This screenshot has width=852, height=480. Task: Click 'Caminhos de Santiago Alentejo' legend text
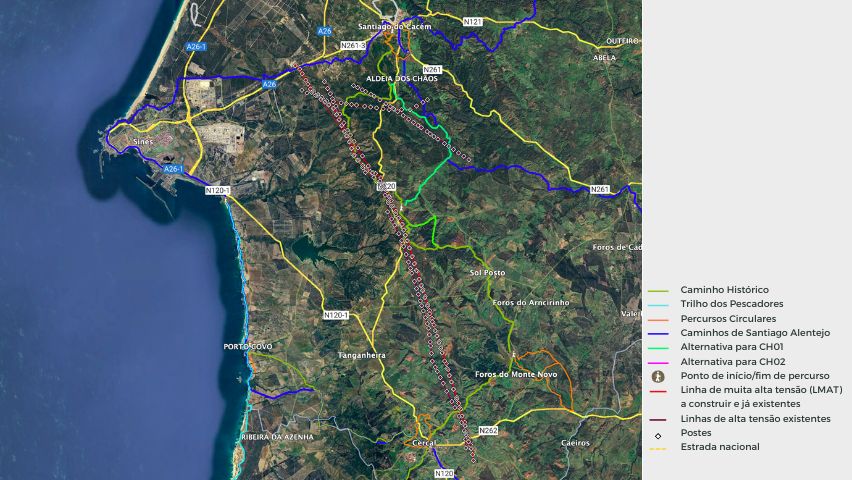click(755, 333)
